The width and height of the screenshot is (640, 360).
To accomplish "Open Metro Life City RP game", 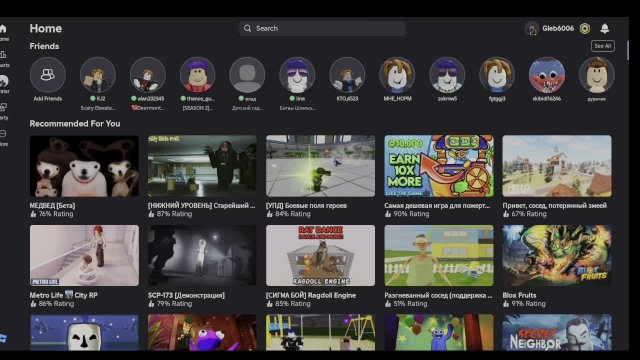I will 84,256.
